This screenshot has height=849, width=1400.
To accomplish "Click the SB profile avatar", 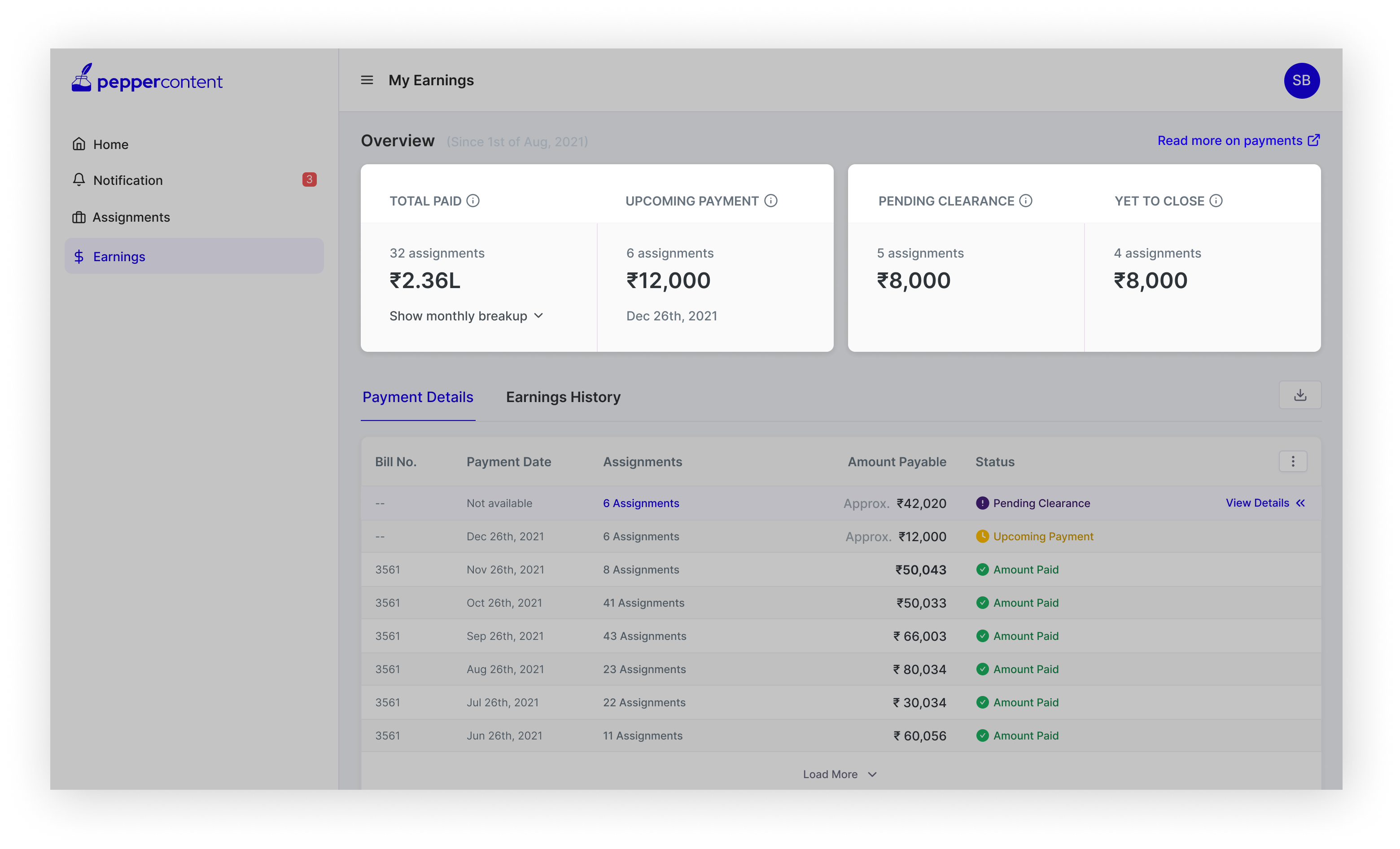I will click(1301, 80).
